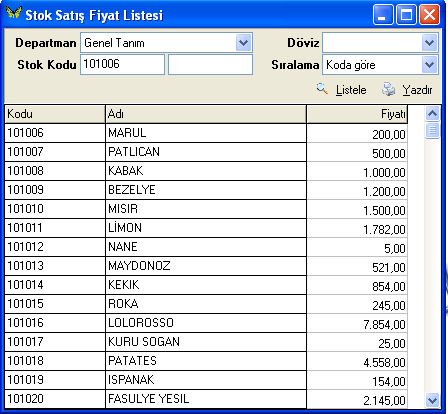The width and height of the screenshot is (448, 414).
Task: Click the Listele magnifier icon
Action: coord(322,89)
